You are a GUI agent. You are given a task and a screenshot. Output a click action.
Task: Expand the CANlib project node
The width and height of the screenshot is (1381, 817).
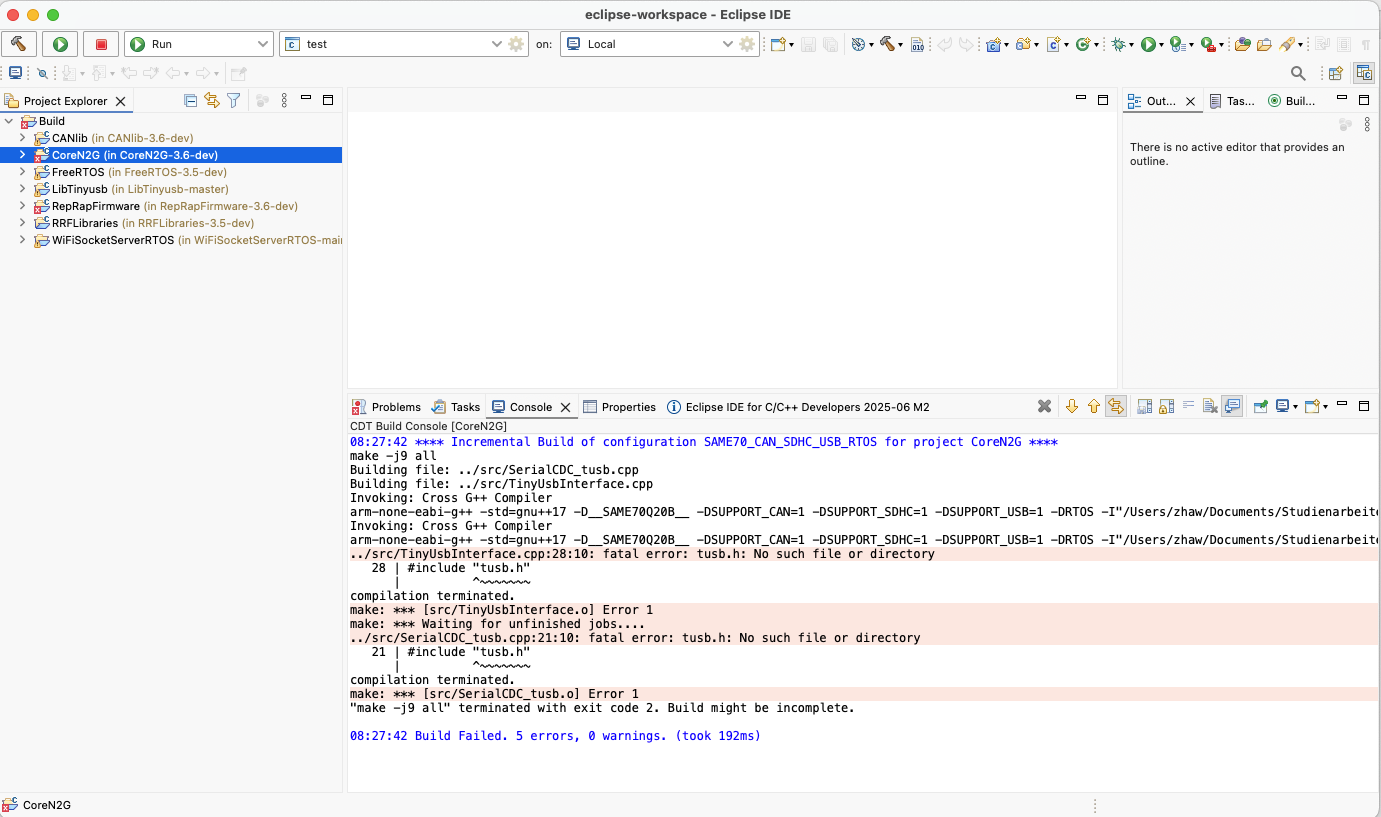[23, 138]
